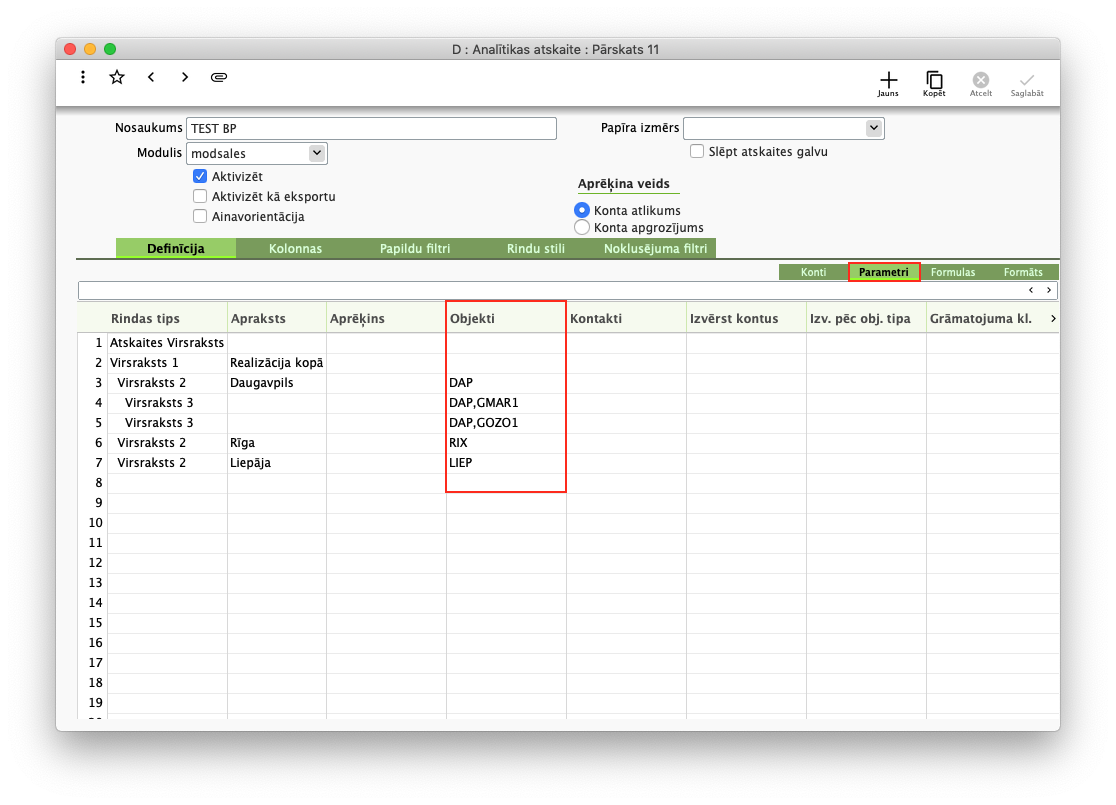Click the DAP object cell in row 3

tap(506, 382)
